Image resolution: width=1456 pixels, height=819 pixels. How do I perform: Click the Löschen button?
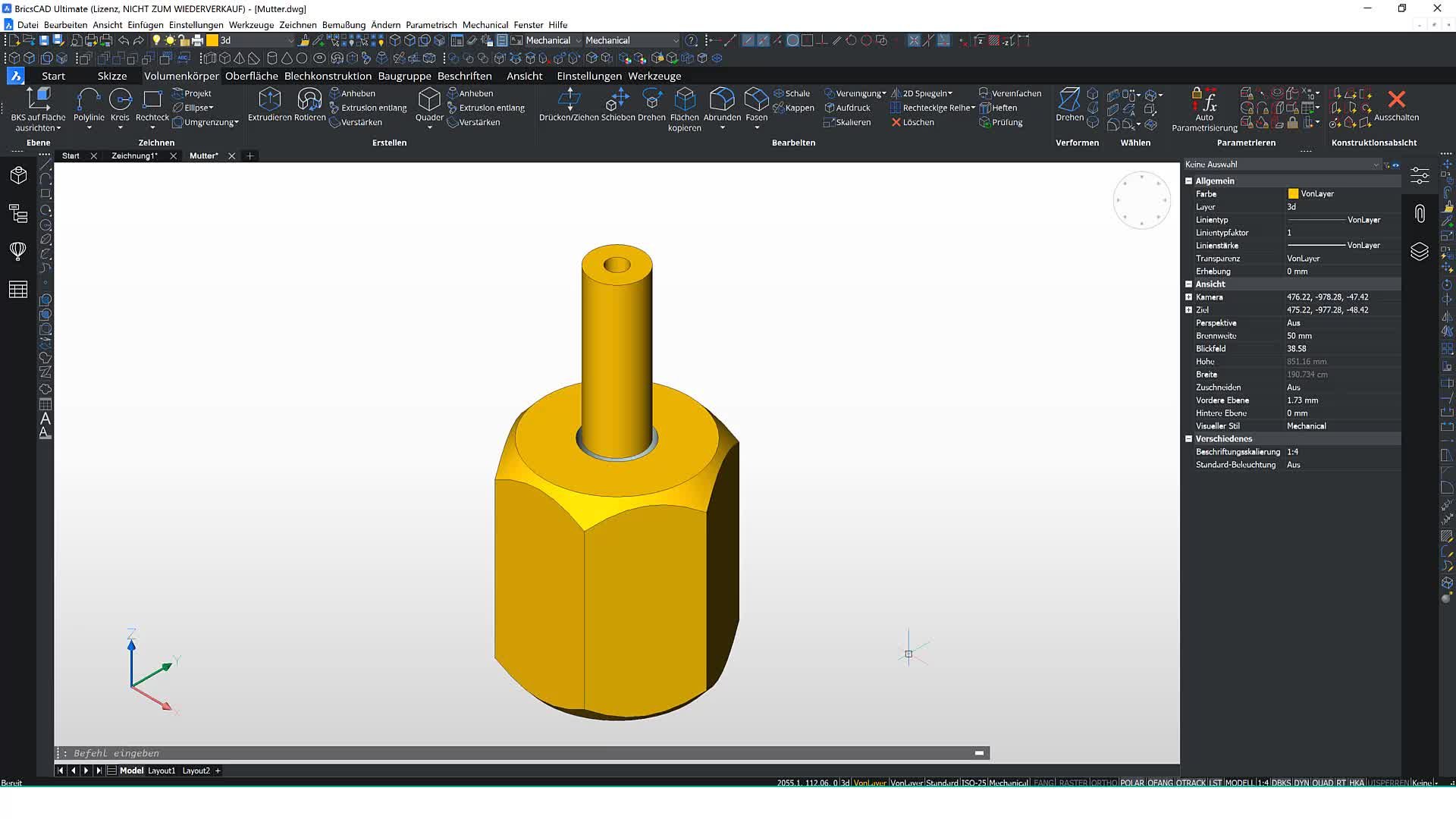click(x=912, y=122)
